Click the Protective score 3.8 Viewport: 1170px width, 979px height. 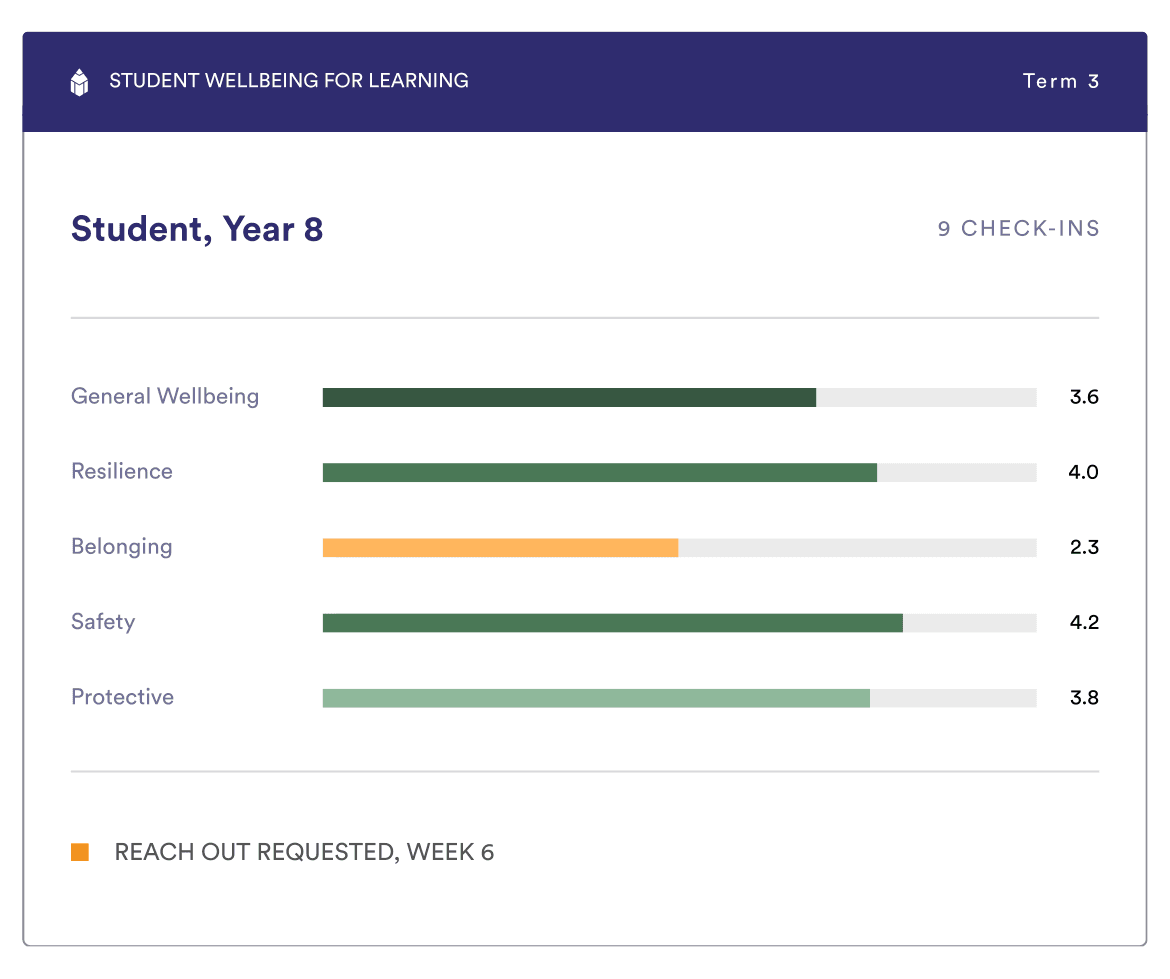click(x=1084, y=698)
